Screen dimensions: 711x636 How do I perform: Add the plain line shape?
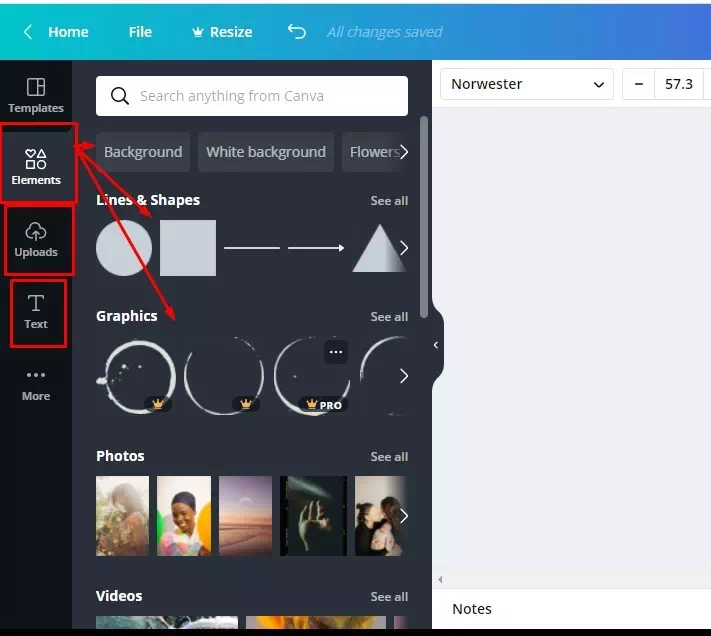252,248
